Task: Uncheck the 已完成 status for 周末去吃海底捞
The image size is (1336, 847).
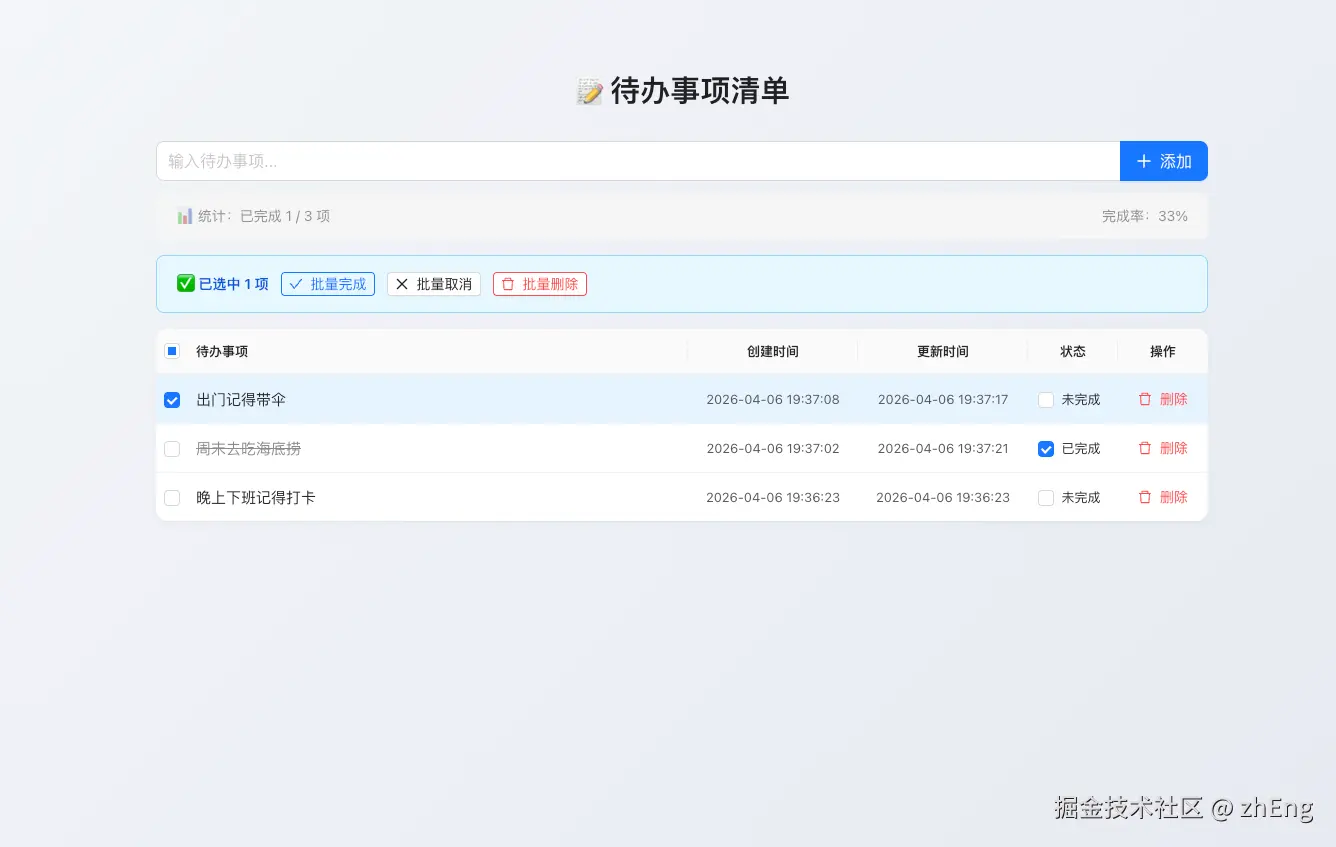Action: pos(1046,449)
